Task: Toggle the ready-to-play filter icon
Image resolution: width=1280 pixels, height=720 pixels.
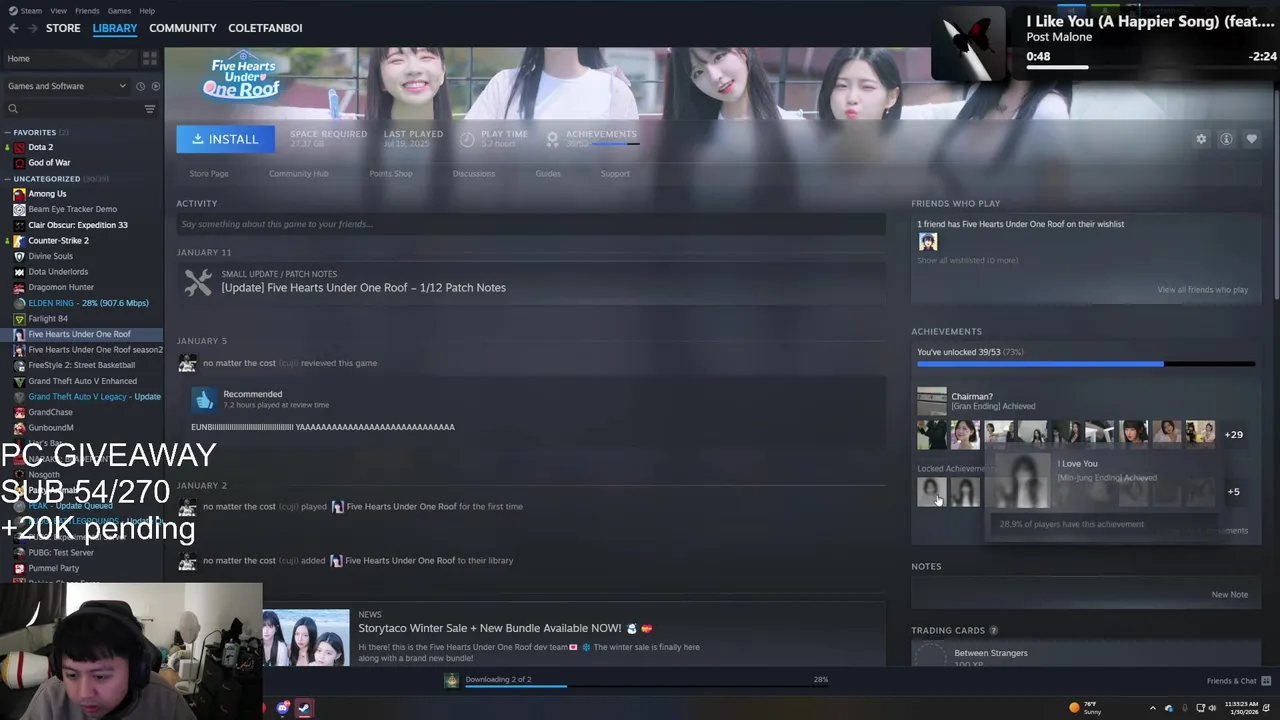Action: (x=155, y=86)
